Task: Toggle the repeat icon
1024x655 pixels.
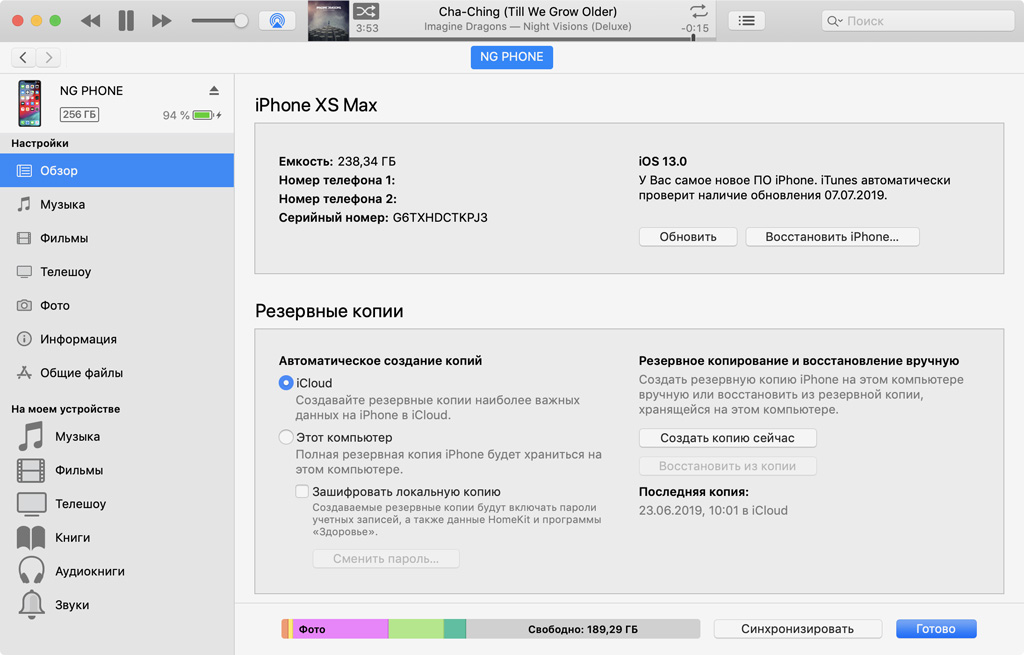Action: click(x=698, y=10)
